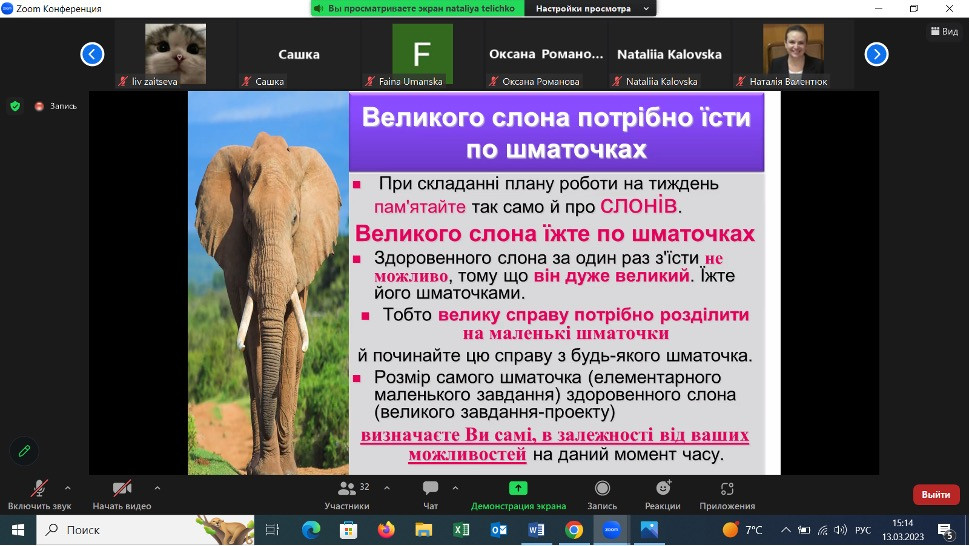Start camera with Начать видео

coord(122,495)
